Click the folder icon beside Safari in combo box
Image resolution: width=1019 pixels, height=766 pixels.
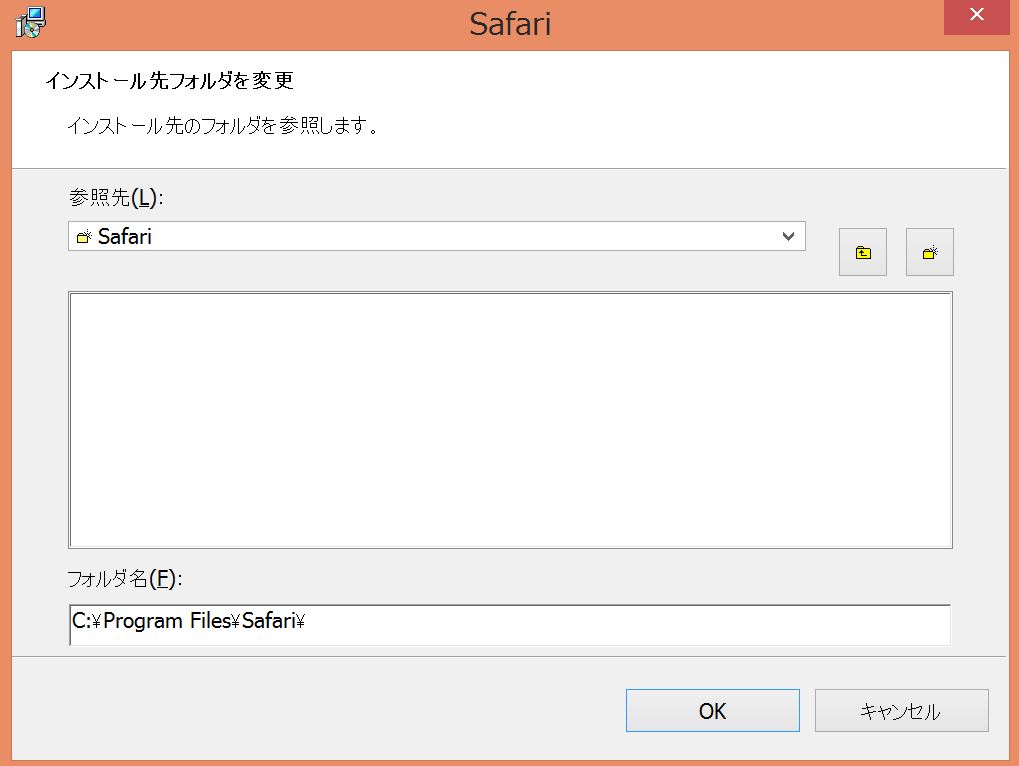tap(84, 237)
